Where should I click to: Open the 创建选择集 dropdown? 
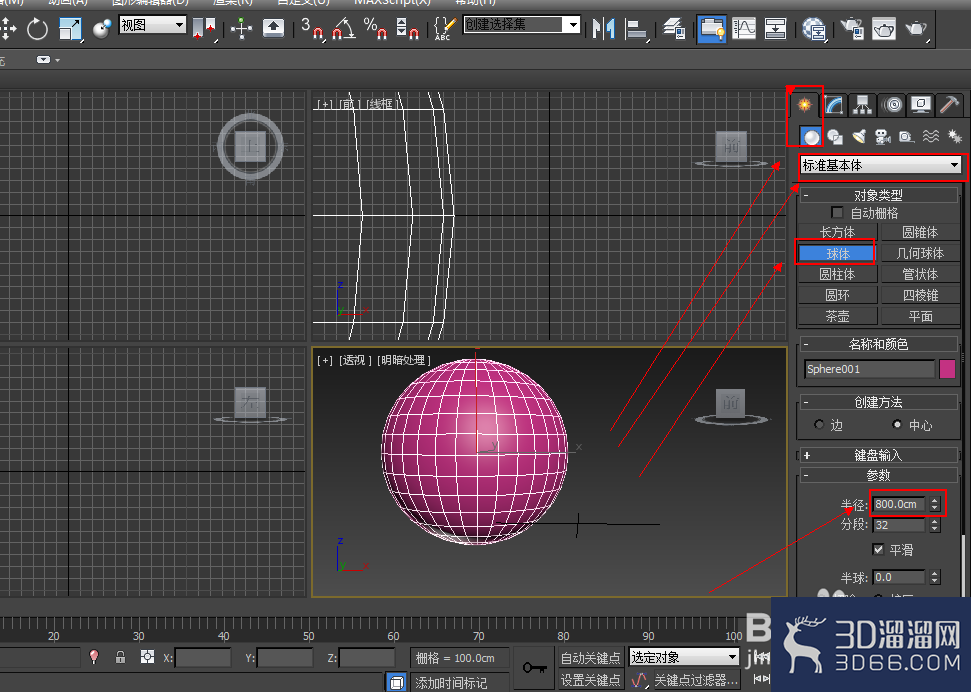coord(522,25)
